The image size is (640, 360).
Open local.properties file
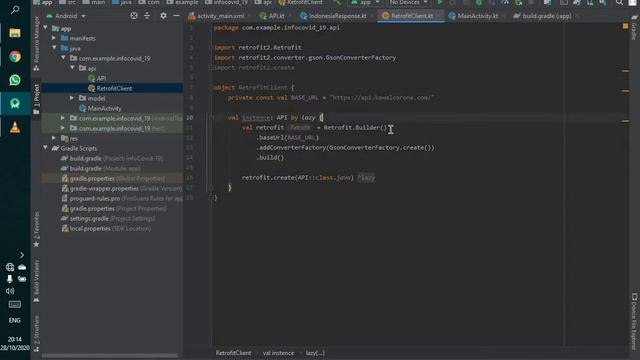click(106, 229)
